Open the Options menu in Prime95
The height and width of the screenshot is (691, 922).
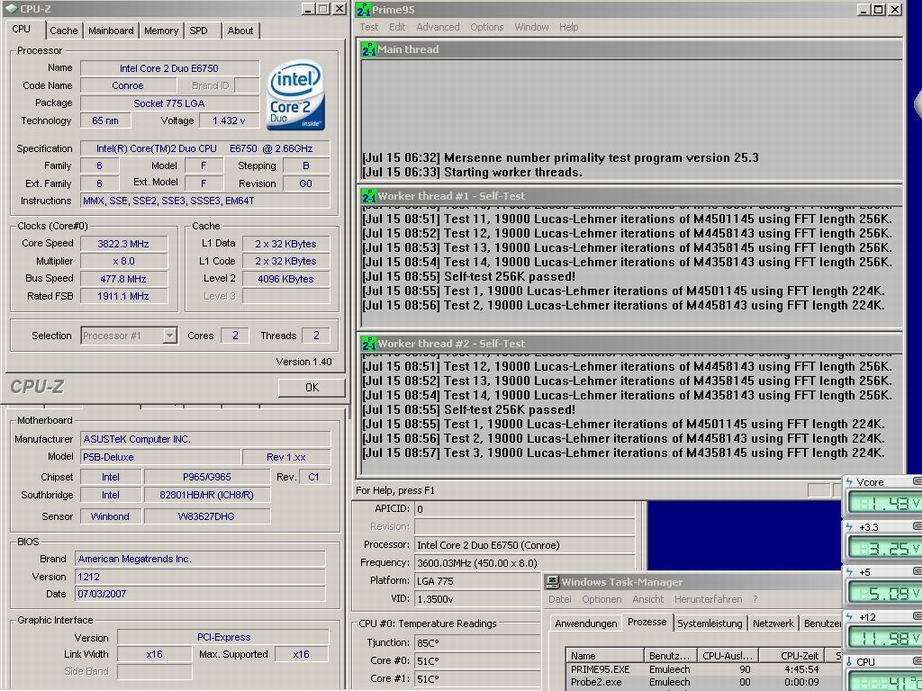[x=486, y=27]
